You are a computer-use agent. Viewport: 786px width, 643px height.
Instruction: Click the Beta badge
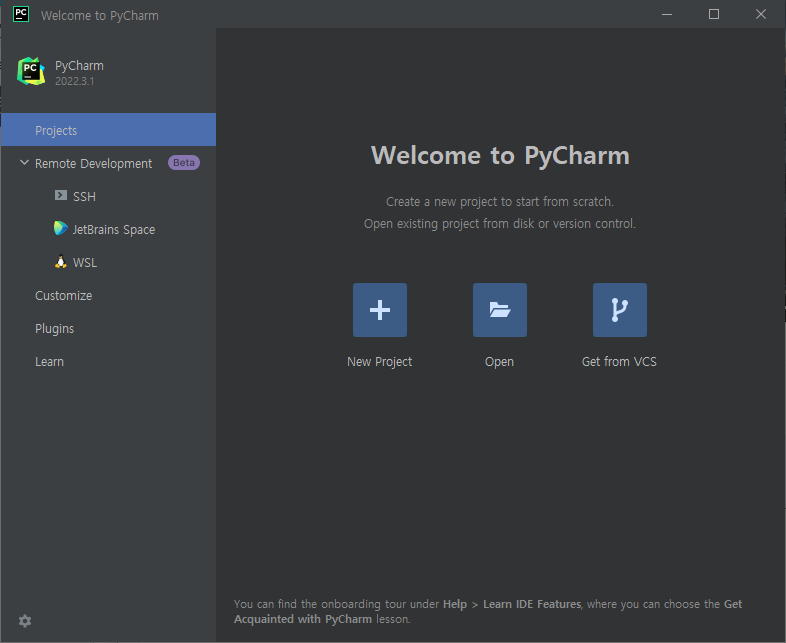[x=184, y=163]
